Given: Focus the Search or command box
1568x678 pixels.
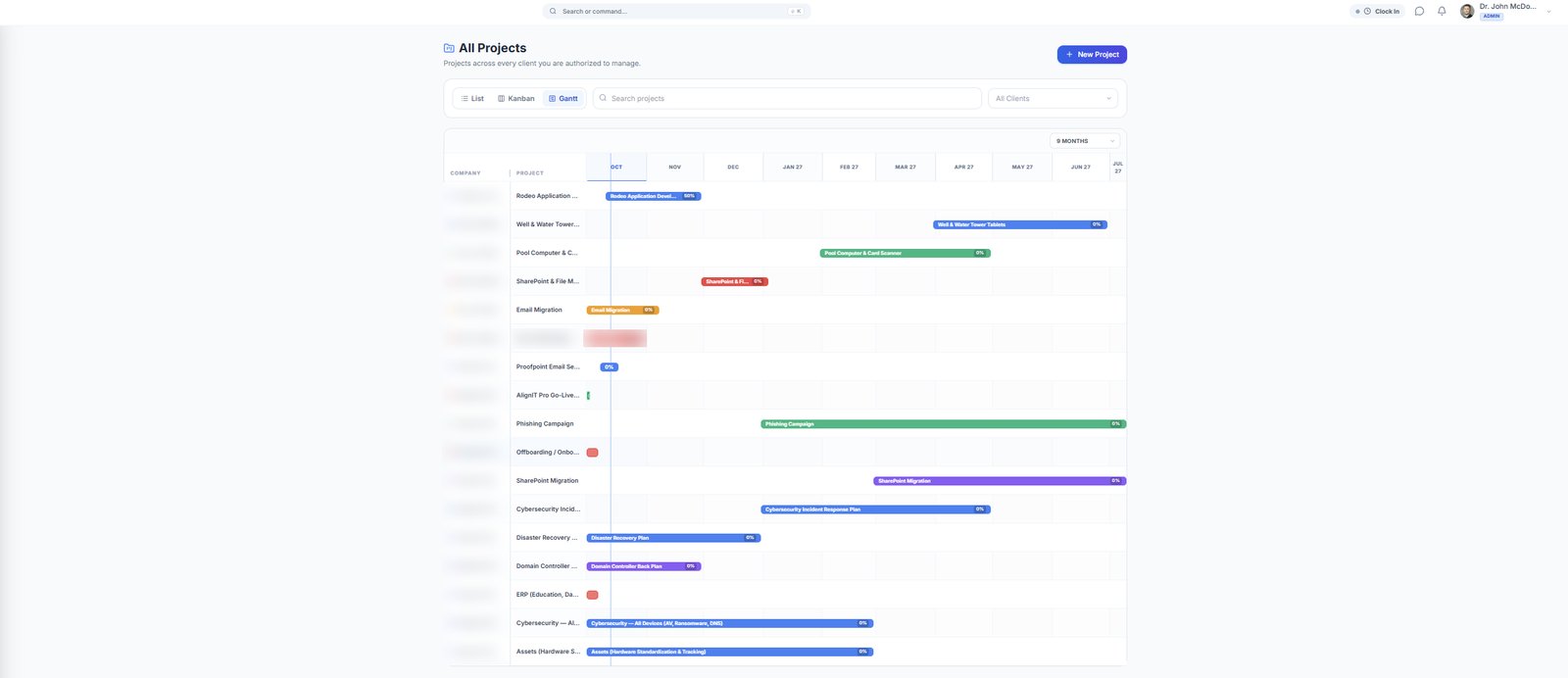Looking at the screenshot, I should tap(676, 11).
